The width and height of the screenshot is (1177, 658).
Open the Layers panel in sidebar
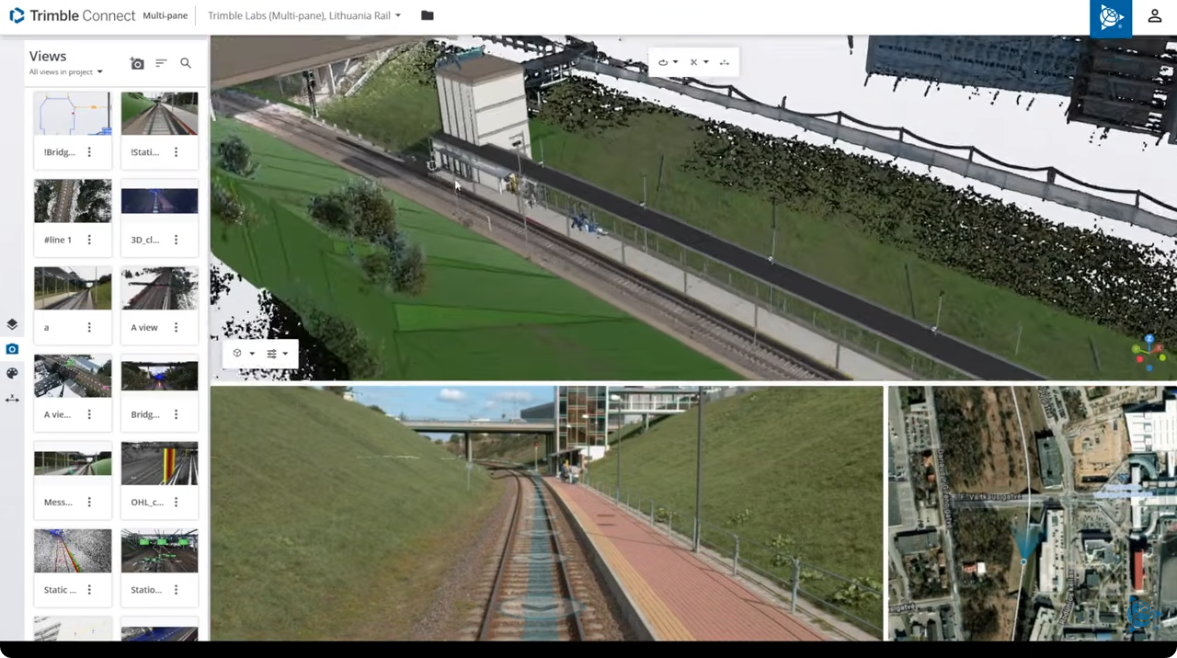coord(12,324)
